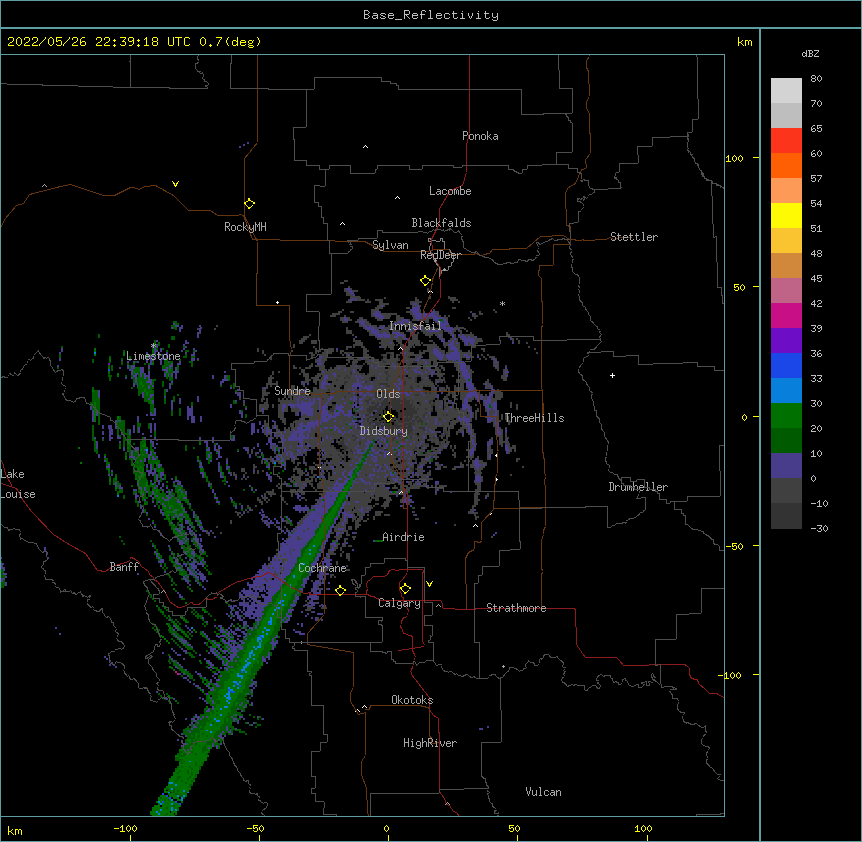862x842 pixels.
Task: Click the Lake Louise label at map edge
Action: [18, 484]
